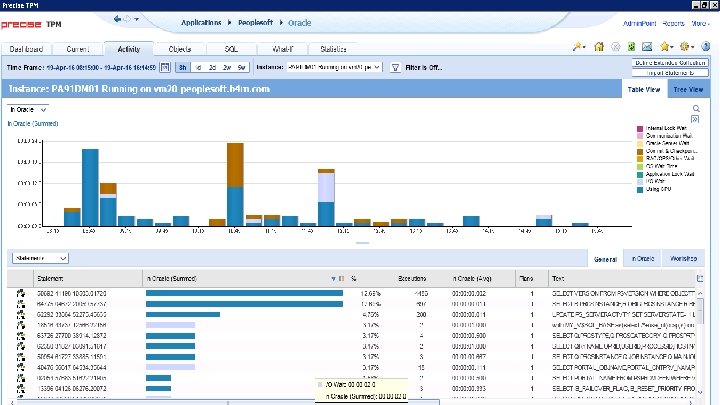Click the greyed-out round toolbar icon
The image size is (720, 405).
616,47
